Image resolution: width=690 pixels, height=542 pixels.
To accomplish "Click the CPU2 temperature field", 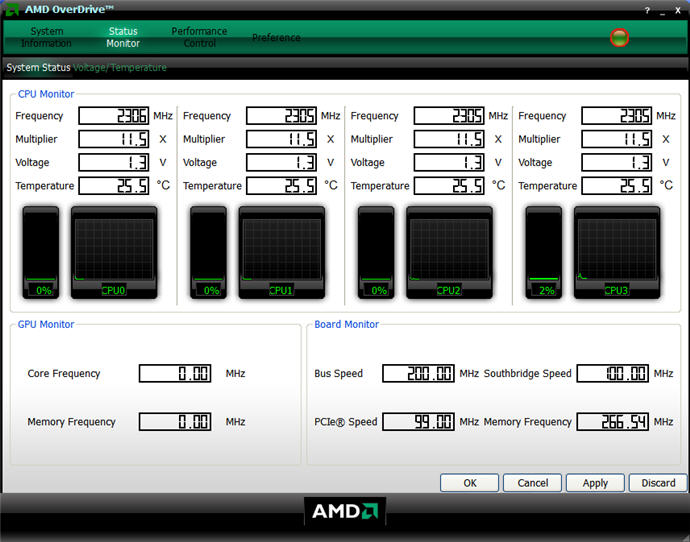I will (x=449, y=186).
